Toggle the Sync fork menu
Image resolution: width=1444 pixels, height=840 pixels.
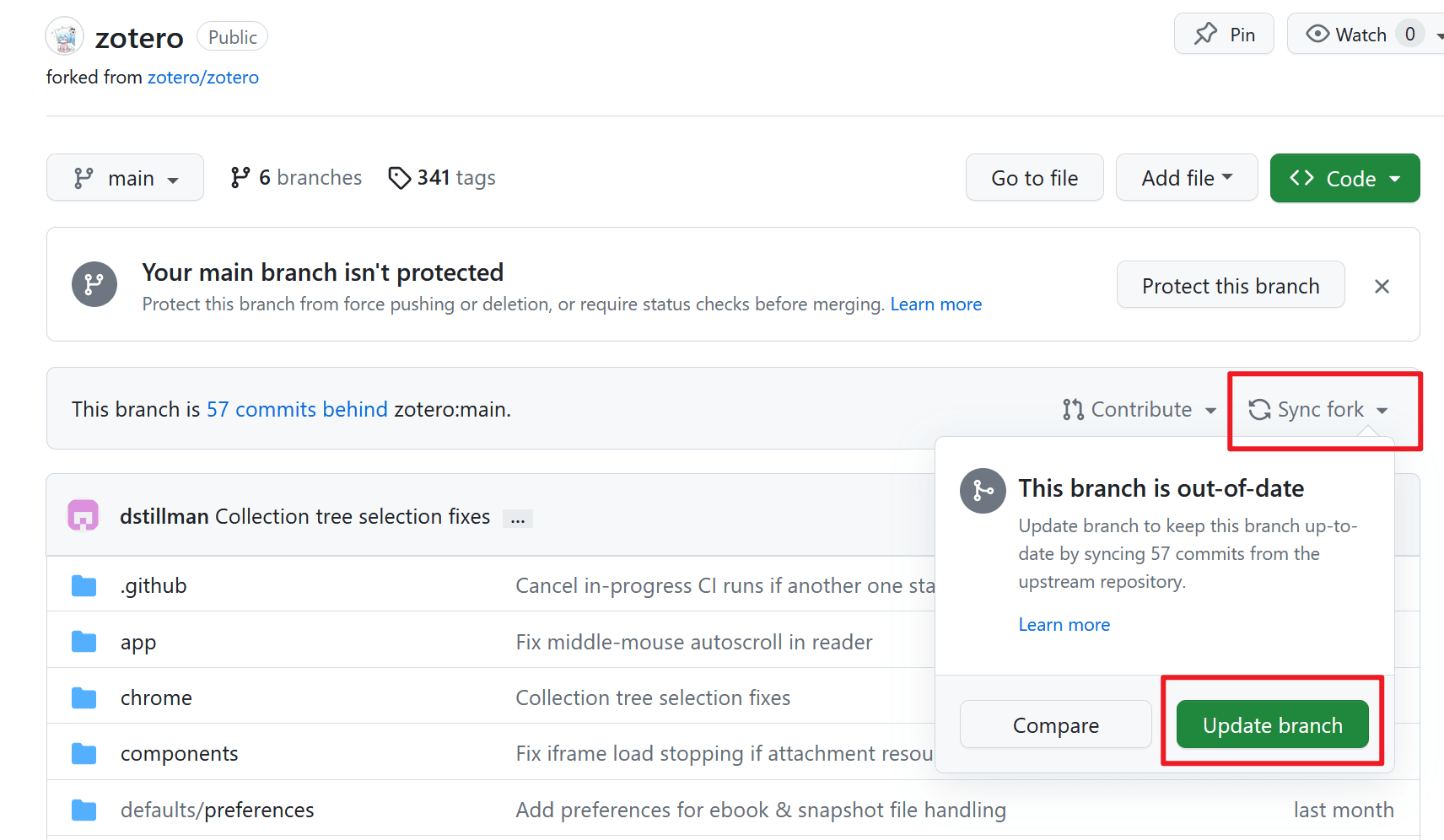(x=1319, y=410)
